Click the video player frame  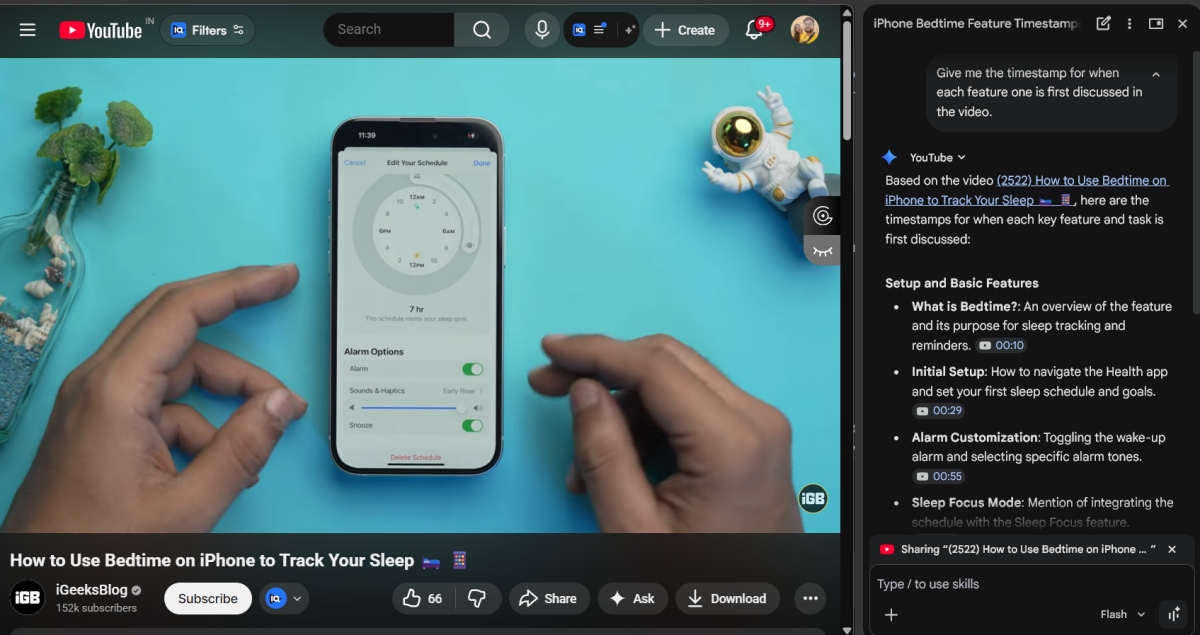(420, 295)
